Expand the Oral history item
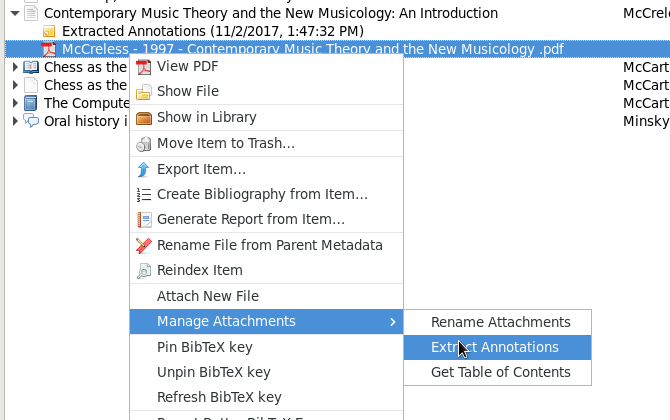Viewport: 670px width, 420px height. pyautogui.click(x=14, y=121)
